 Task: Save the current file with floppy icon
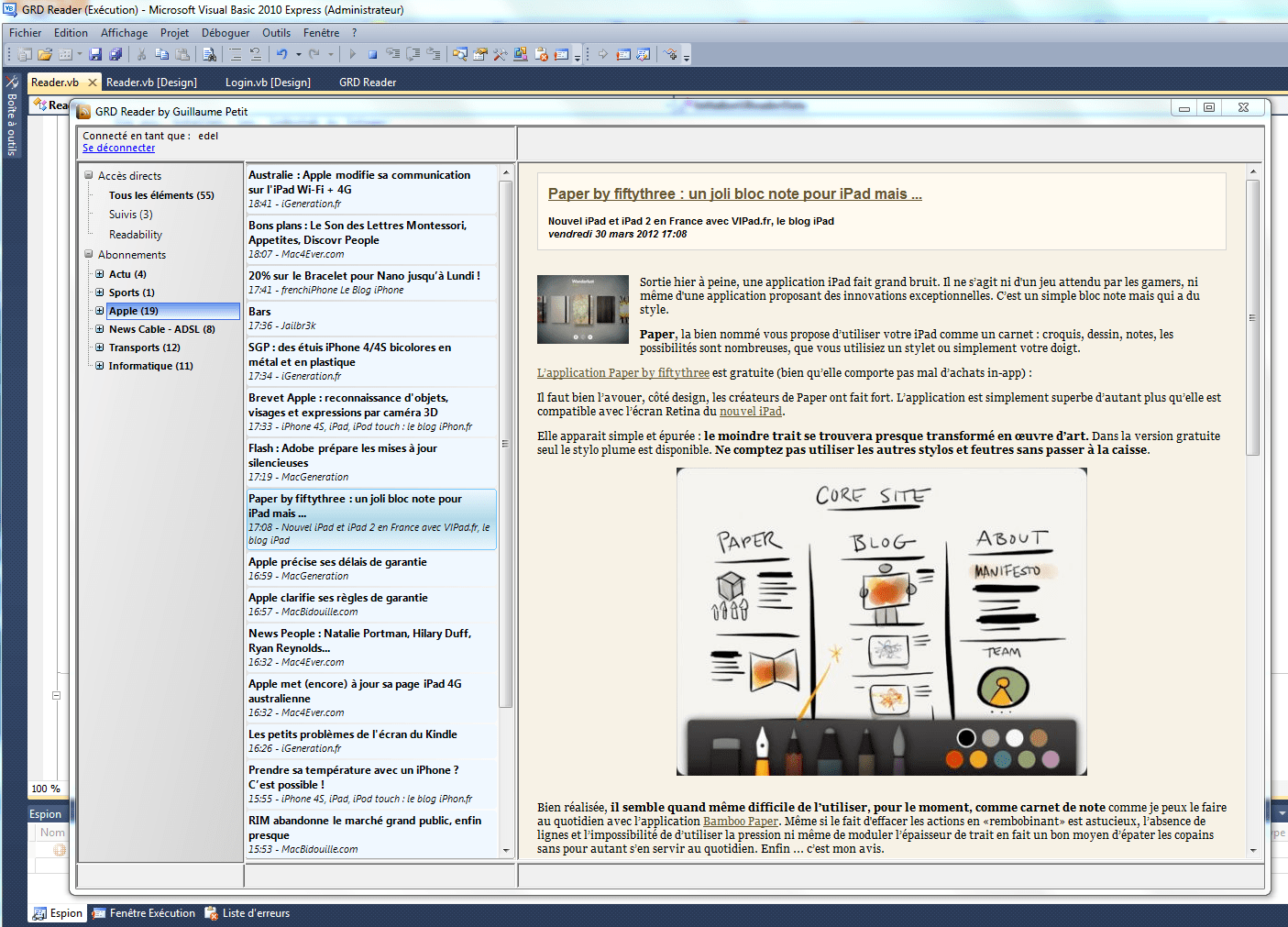tap(95, 55)
